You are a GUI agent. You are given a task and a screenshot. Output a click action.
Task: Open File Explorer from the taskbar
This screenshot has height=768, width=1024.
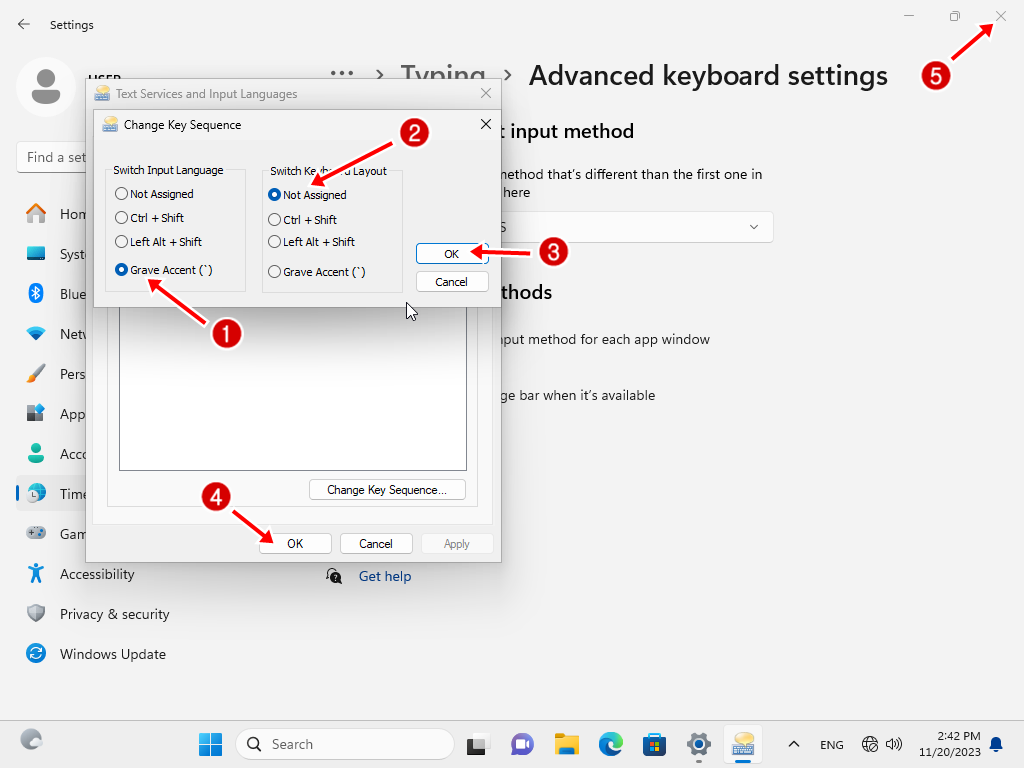(x=567, y=744)
